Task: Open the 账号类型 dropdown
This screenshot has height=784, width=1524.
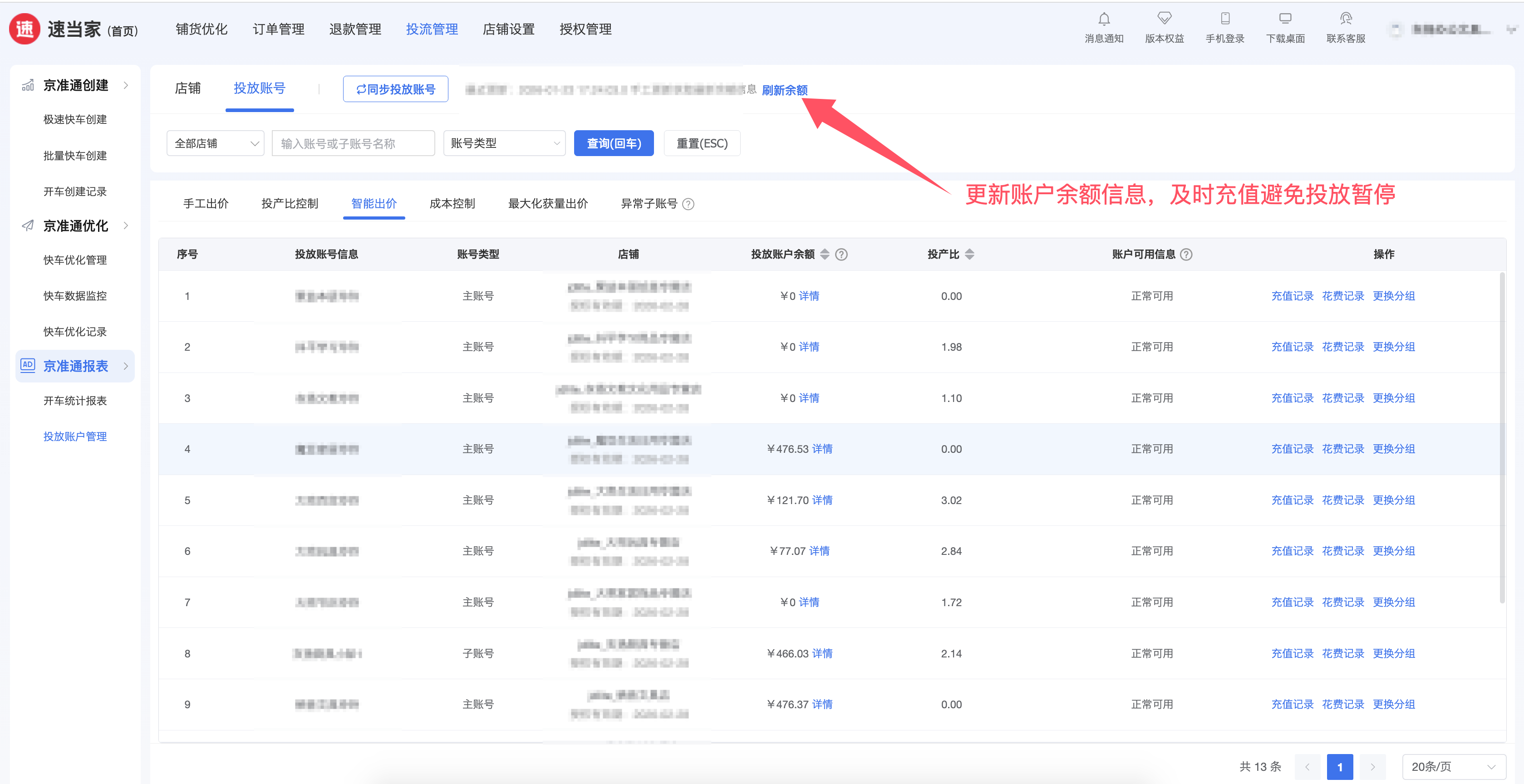Action: click(x=504, y=143)
